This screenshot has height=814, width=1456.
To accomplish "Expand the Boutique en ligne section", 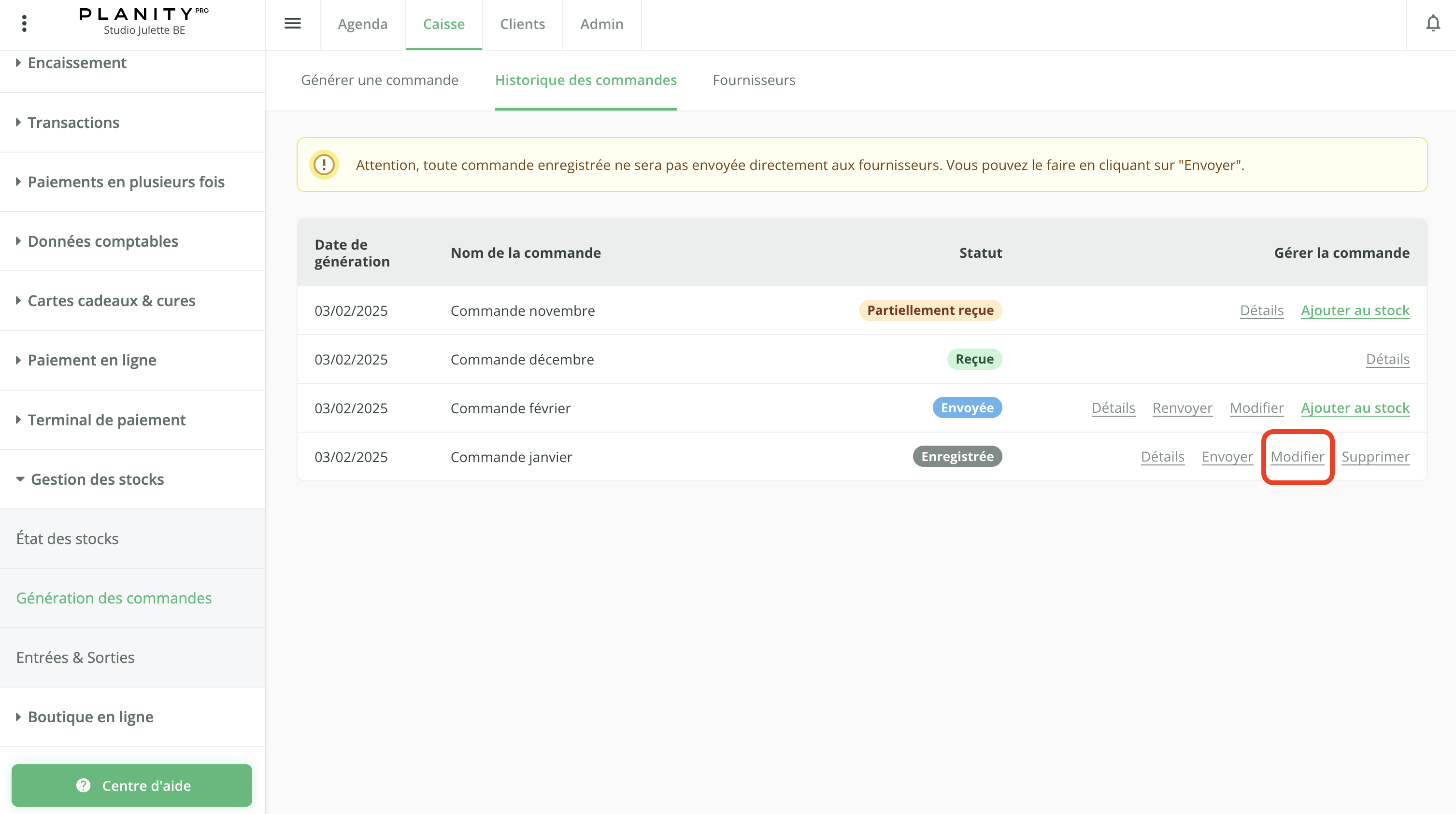I will click(x=90, y=716).
